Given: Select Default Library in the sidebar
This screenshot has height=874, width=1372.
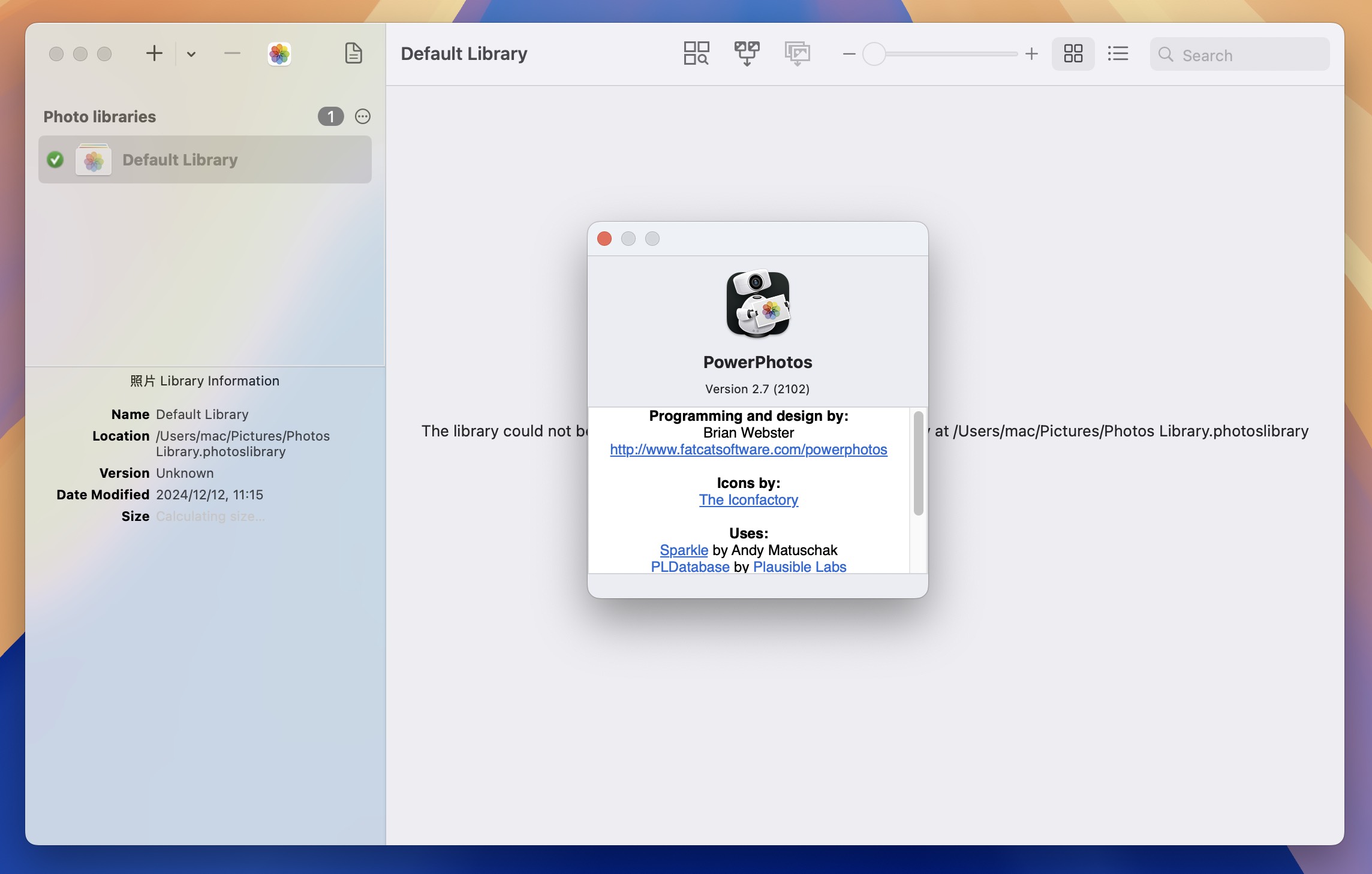Looking at the screenshot, I should click(x=205, y=159).
